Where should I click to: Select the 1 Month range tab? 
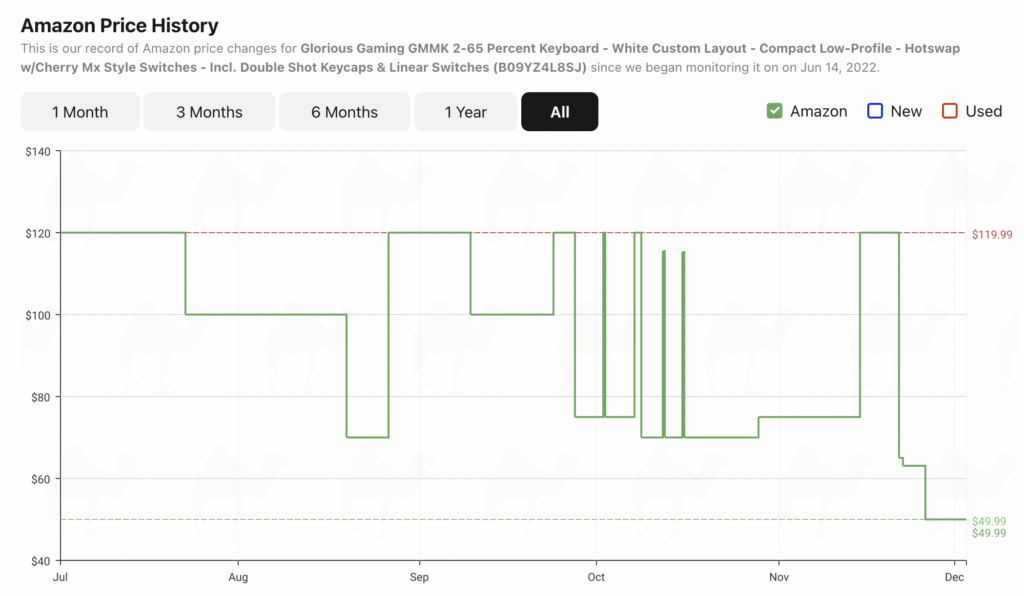[x=80, y=112]
